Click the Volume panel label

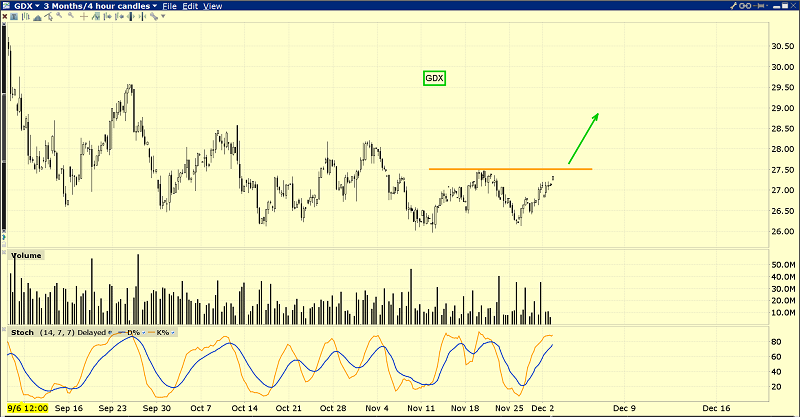26,255
